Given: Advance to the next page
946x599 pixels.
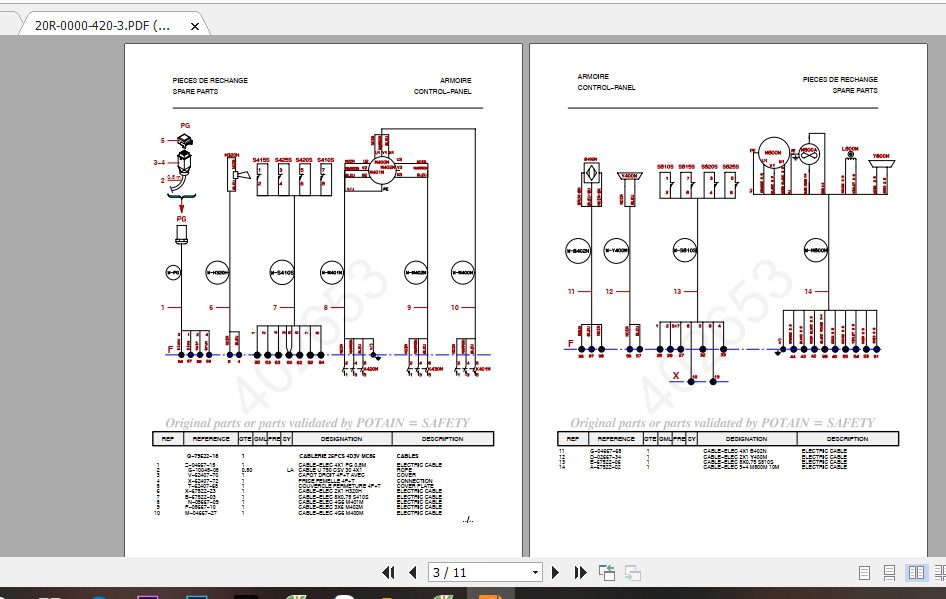Looking at the screenshot, I should tap(556, 572).
